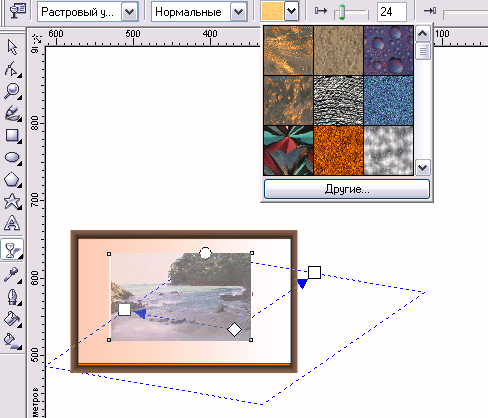Click the blue triangle marker outside frame
Viewport: 488px width, 418px height.
click(x=302, y=284)
